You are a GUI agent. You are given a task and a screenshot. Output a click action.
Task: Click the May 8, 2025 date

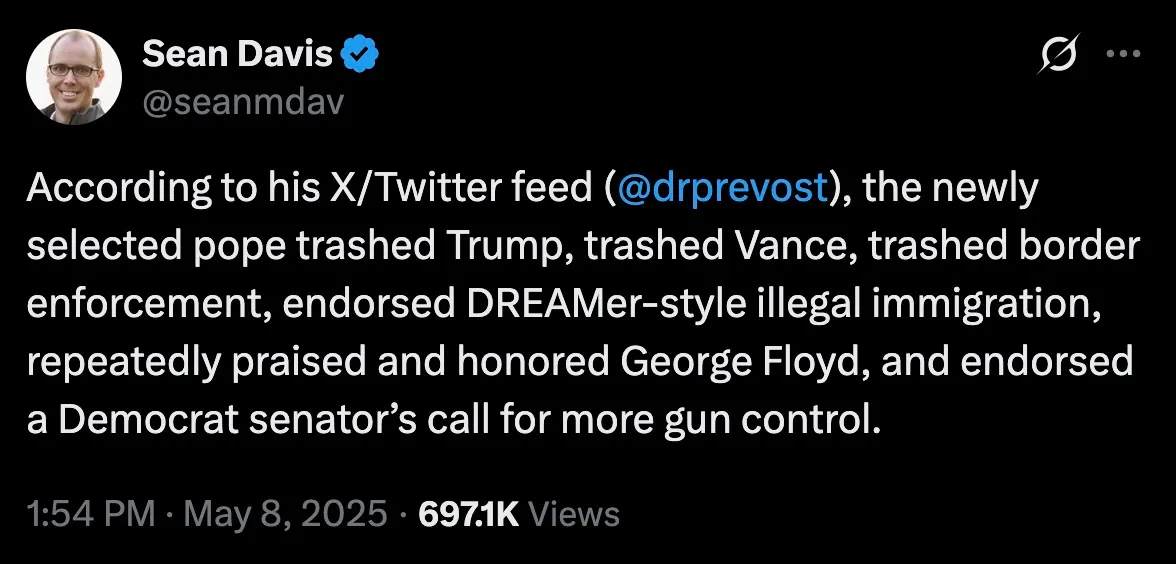285,514
